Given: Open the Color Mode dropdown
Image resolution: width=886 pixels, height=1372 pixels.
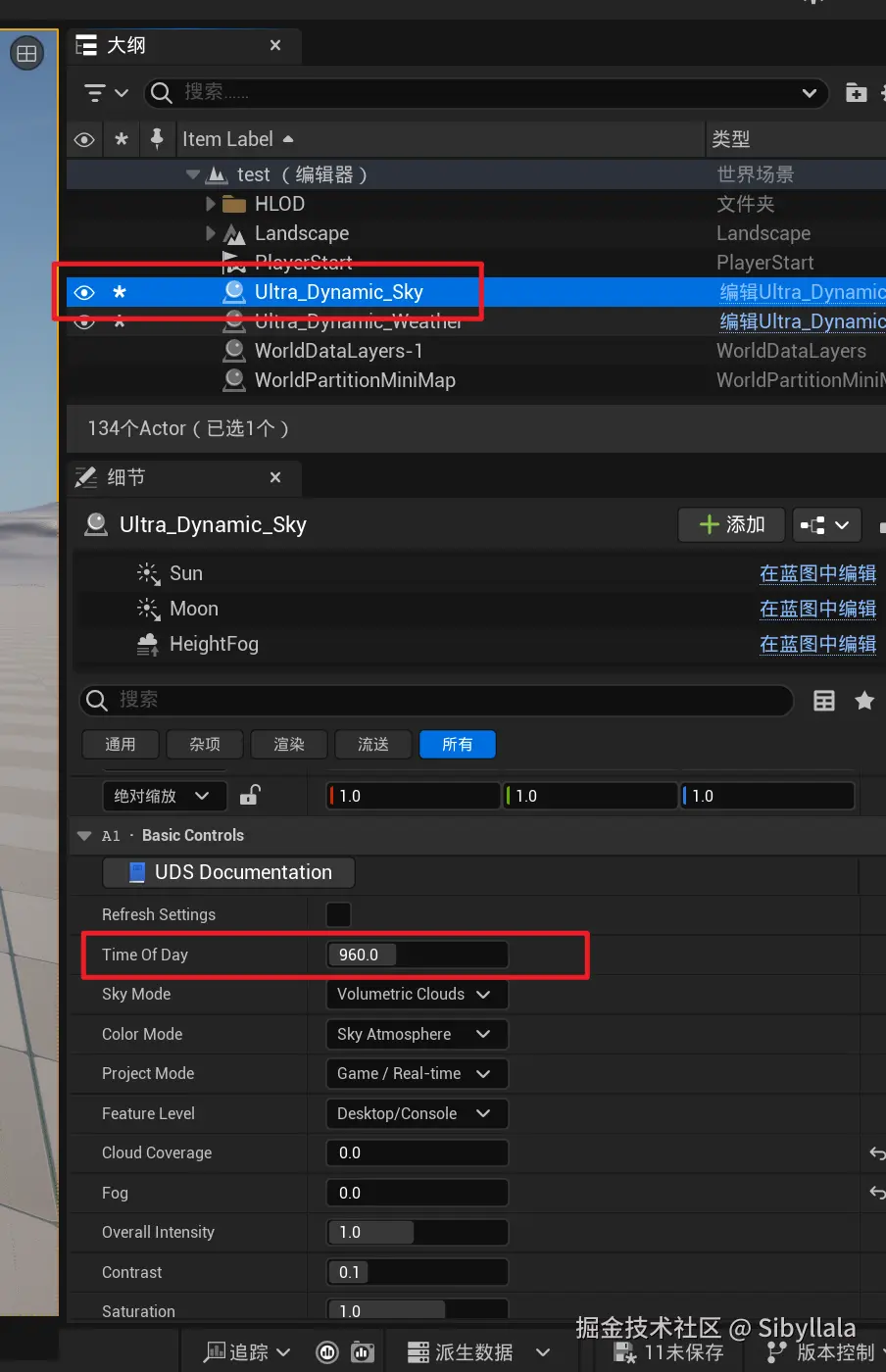Looking at the screenshot, I should pyautogui.click(x=418, y=1034).
